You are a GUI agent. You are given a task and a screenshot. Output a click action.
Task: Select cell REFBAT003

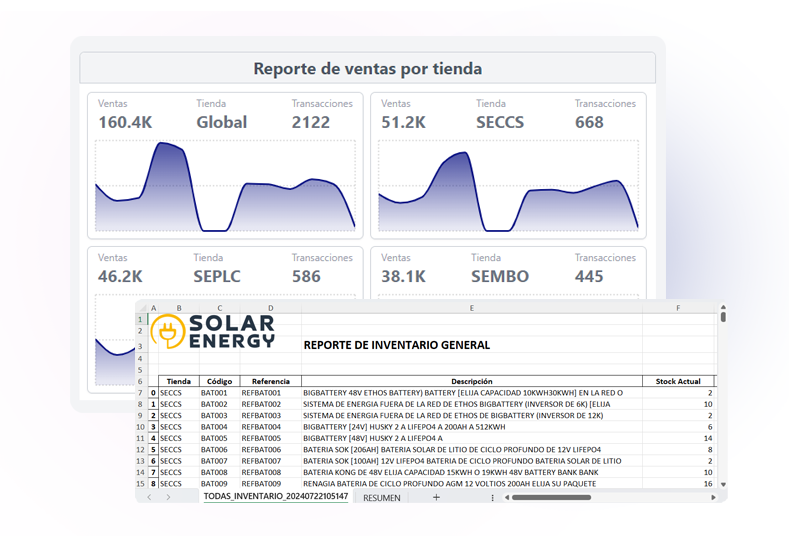coord(271,416)
